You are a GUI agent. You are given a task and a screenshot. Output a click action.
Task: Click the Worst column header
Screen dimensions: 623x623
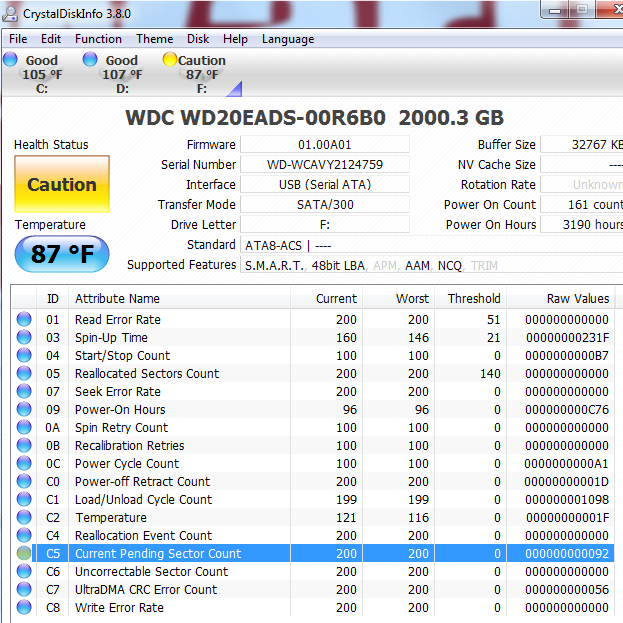pos(399,298)
